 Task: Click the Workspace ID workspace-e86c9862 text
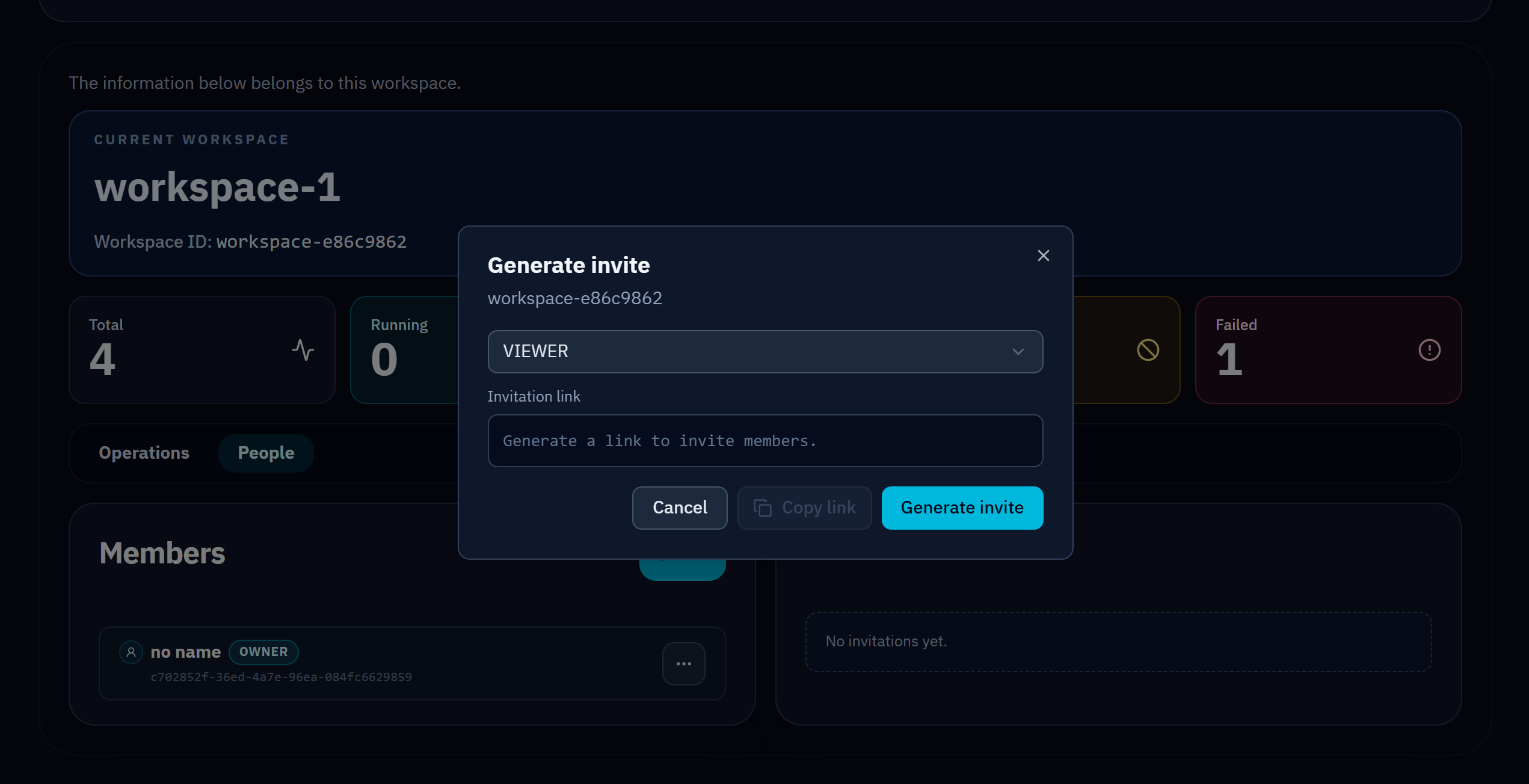pyautogui.click(x=250, y=242)
